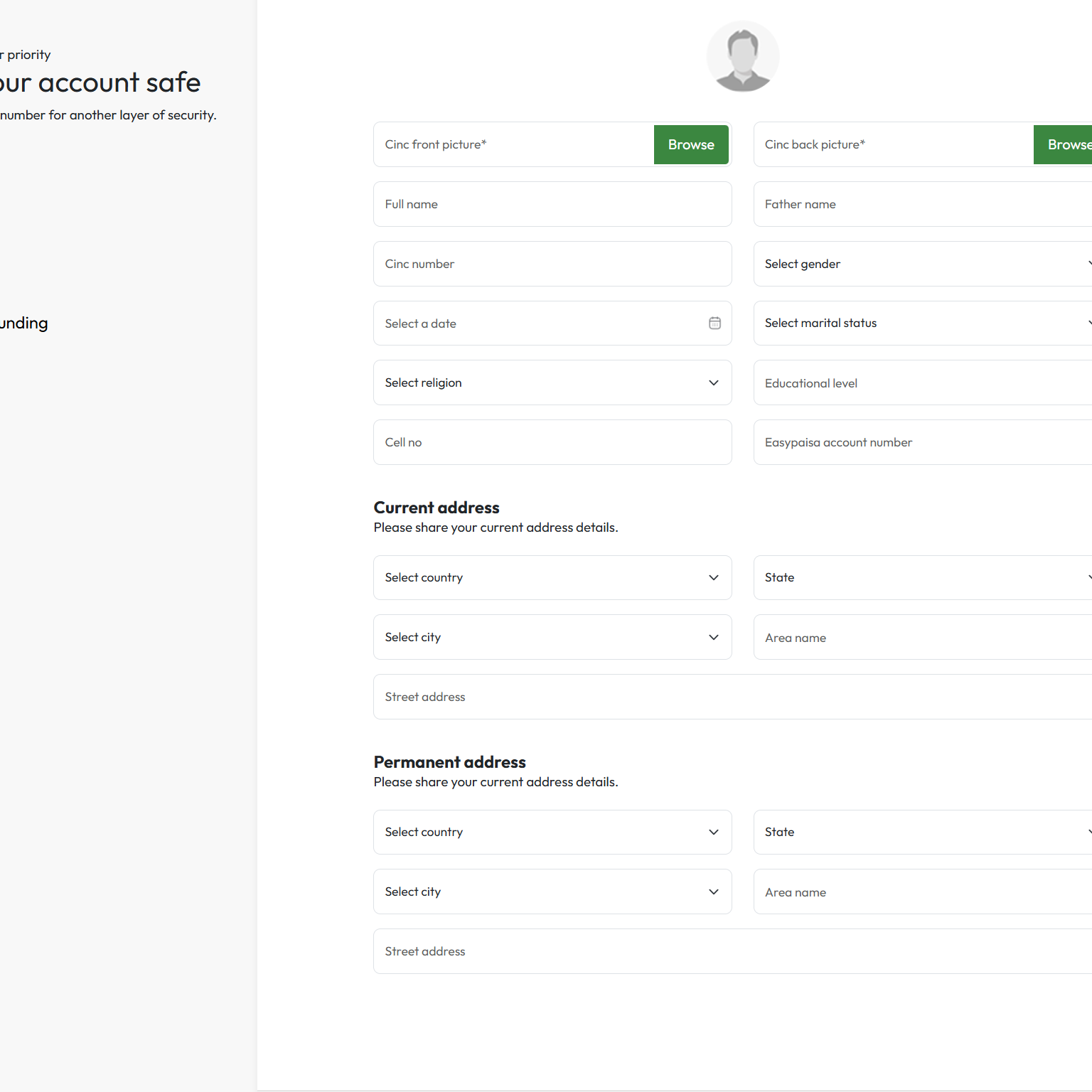Image resolution: width=1092 pixels, height=1092 pixels.
Task: Focus the Easypaisa account number field
Action: 922,442
